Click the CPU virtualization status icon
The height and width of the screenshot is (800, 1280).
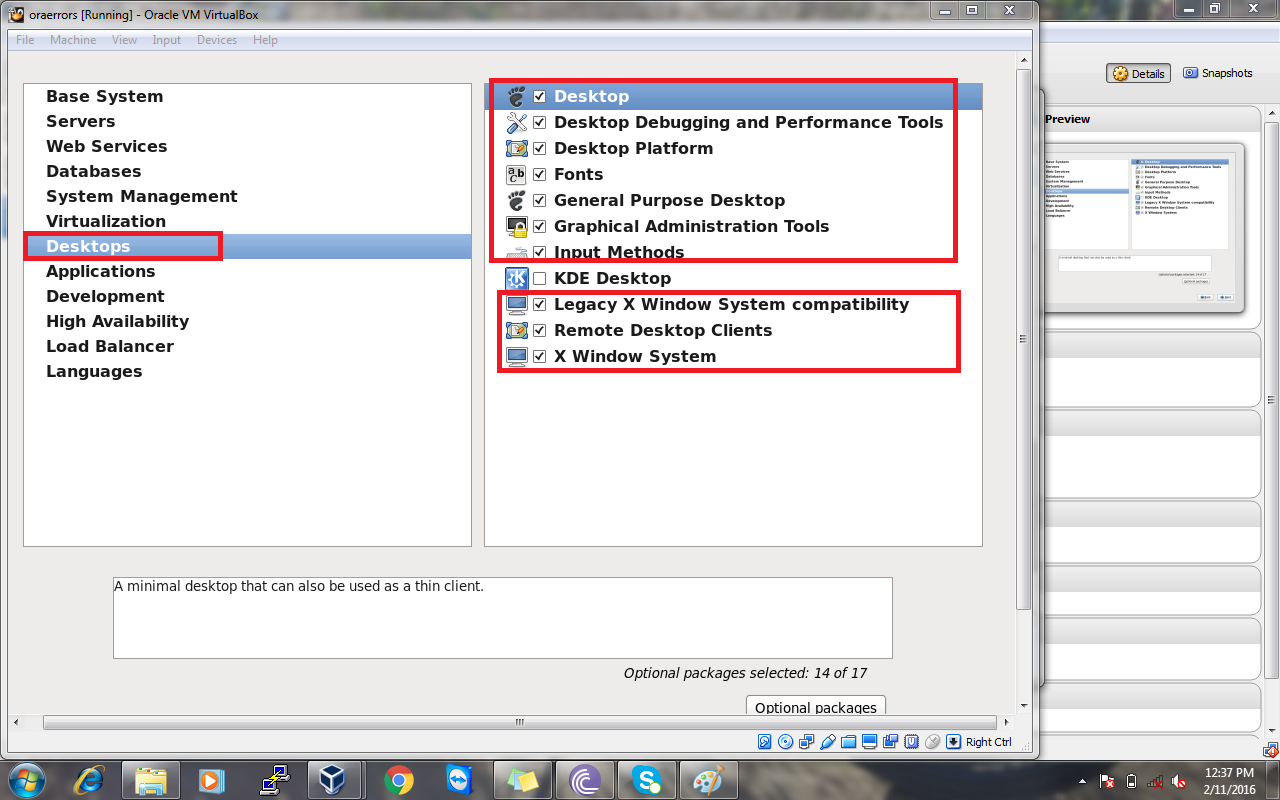tap(911, 742)
